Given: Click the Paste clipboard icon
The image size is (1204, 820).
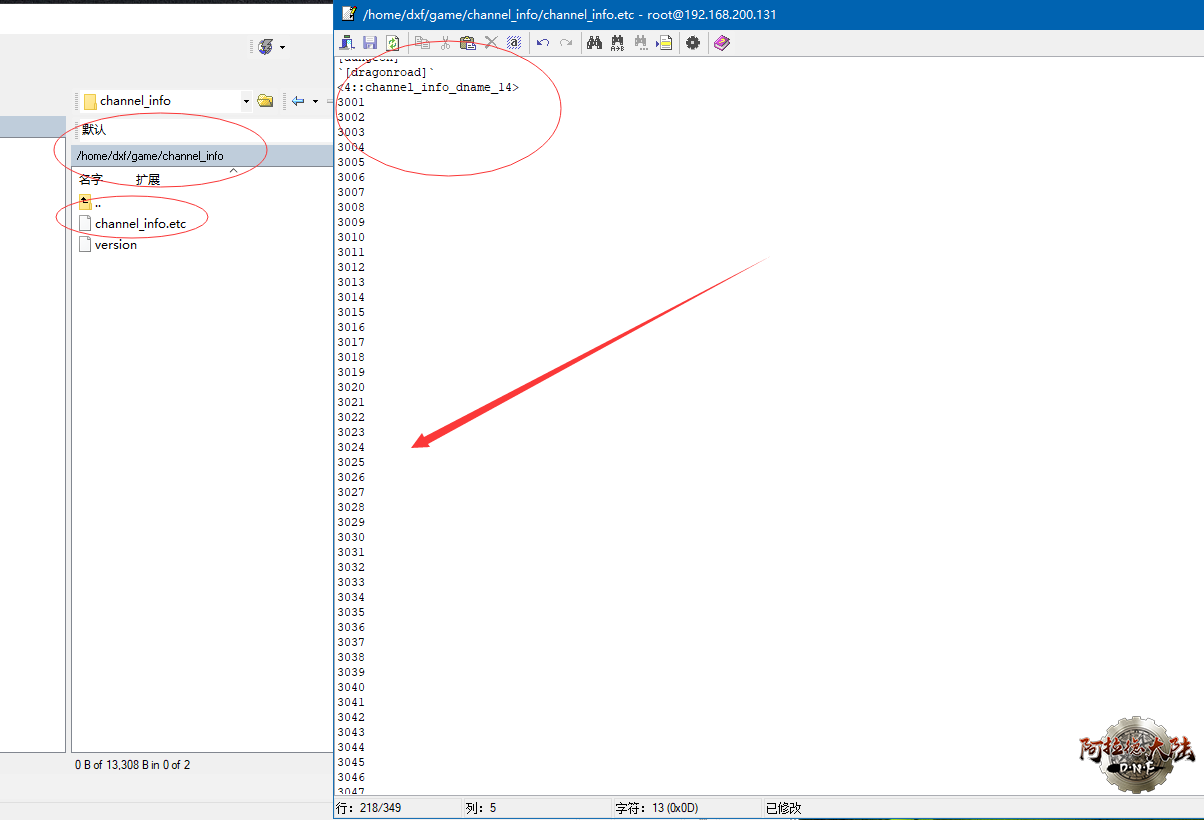Looking at the screenshot, I should [x=467, y=43].
